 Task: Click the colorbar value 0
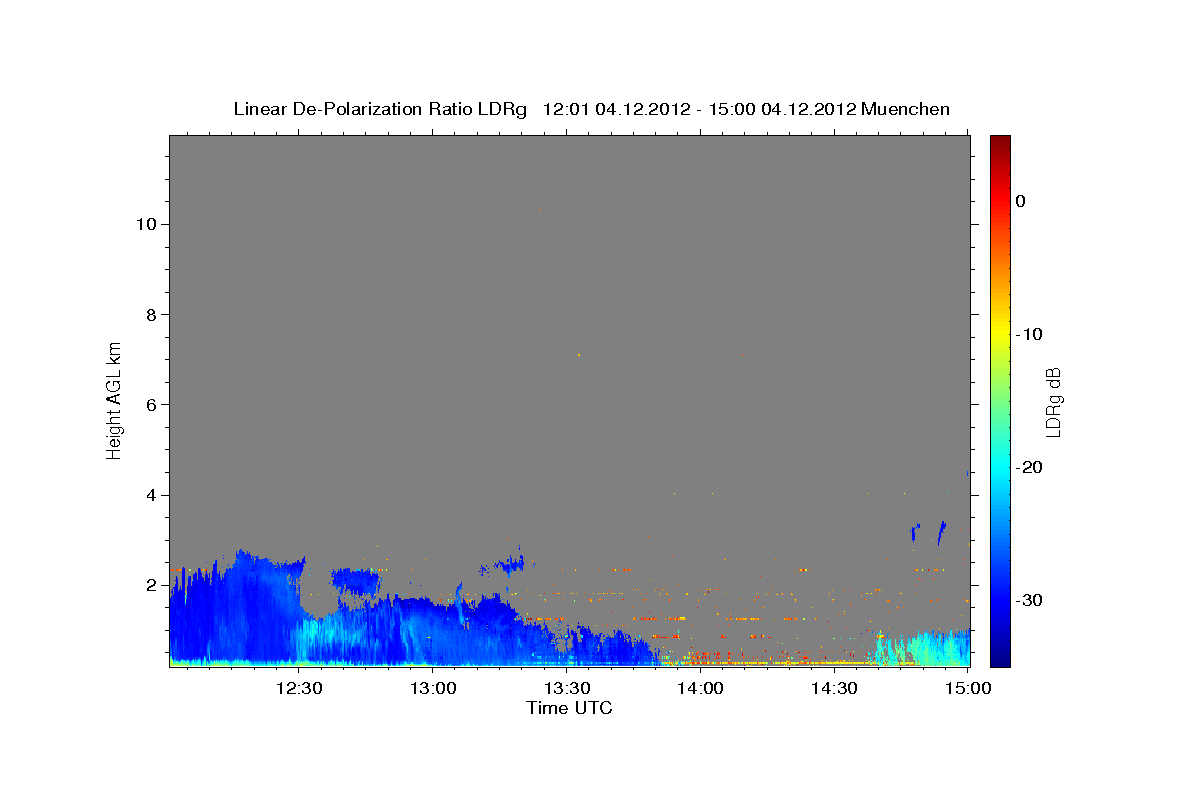point(1021,201)
